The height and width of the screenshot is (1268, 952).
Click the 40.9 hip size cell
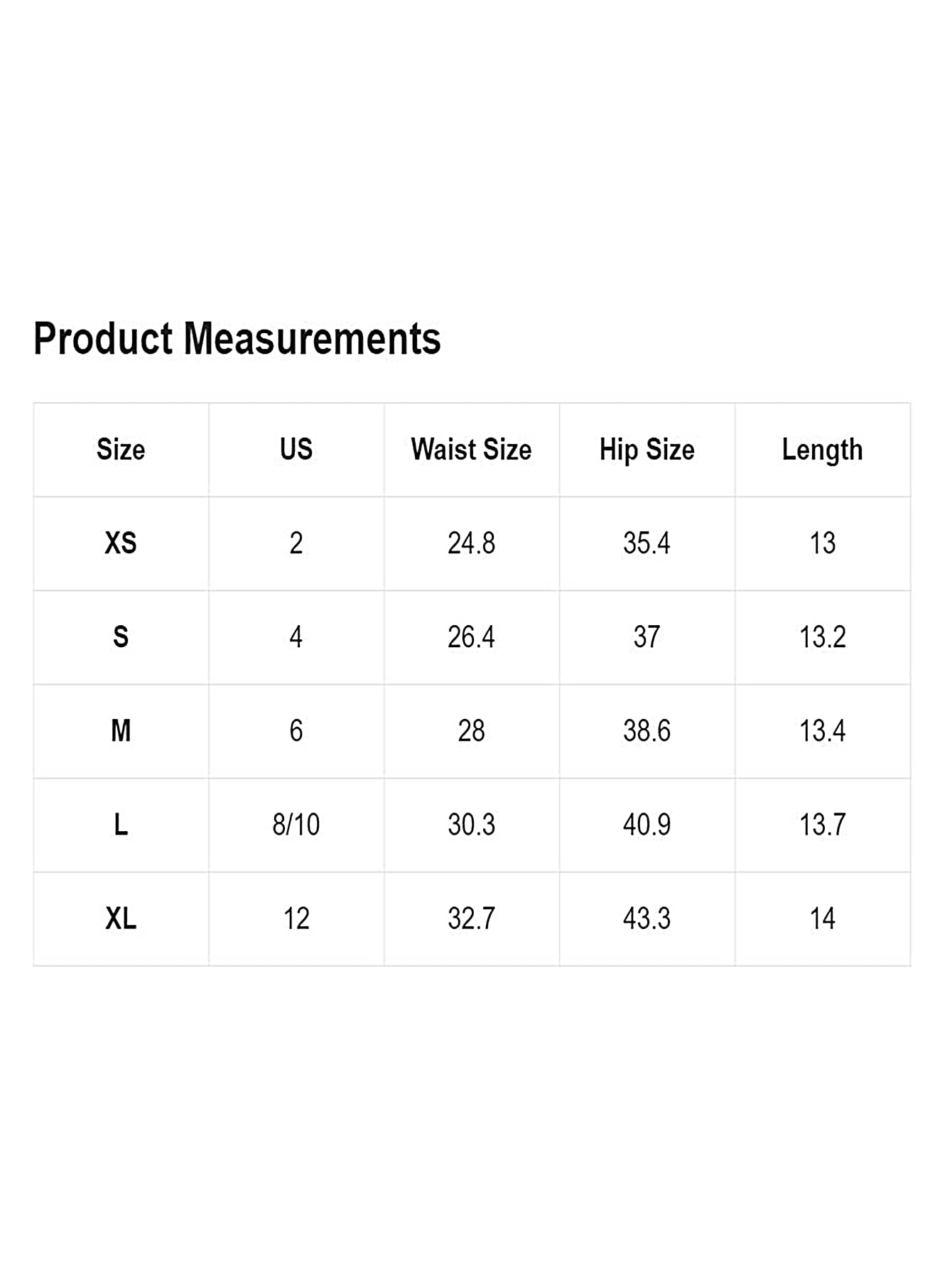(647, 825)
